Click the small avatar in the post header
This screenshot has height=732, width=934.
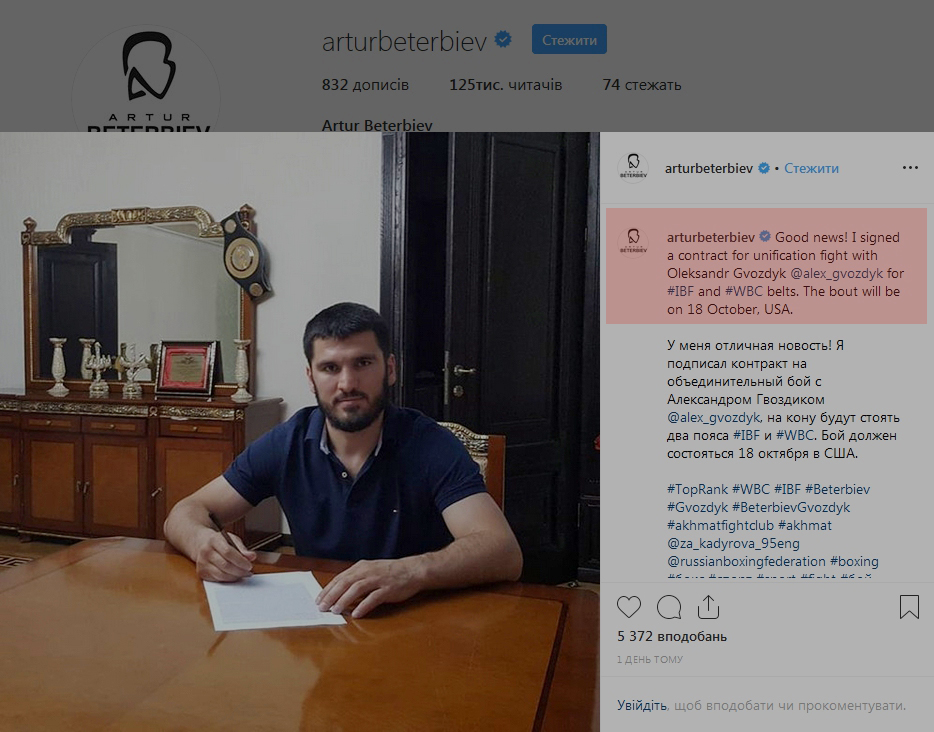pos(633,168)
